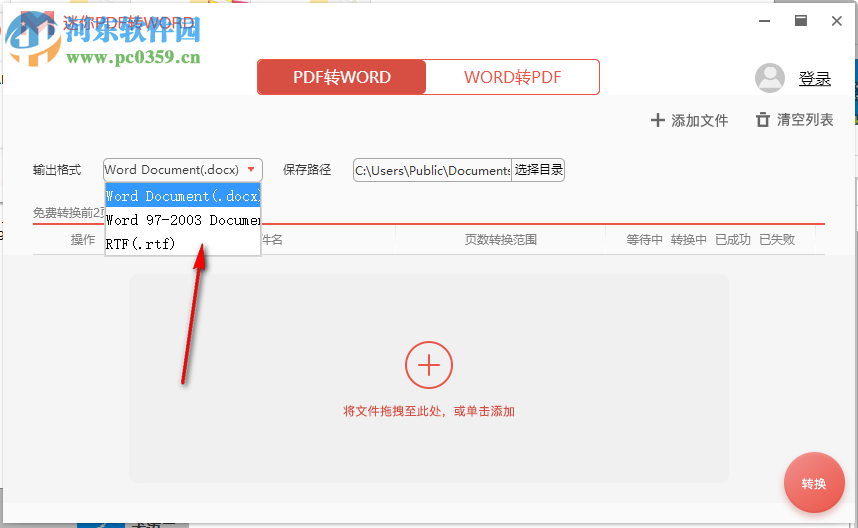The width and height of the screenshot is (858, 528).
Task: Select Word Document(.docx) option in list
Action: tap(183, 196)
